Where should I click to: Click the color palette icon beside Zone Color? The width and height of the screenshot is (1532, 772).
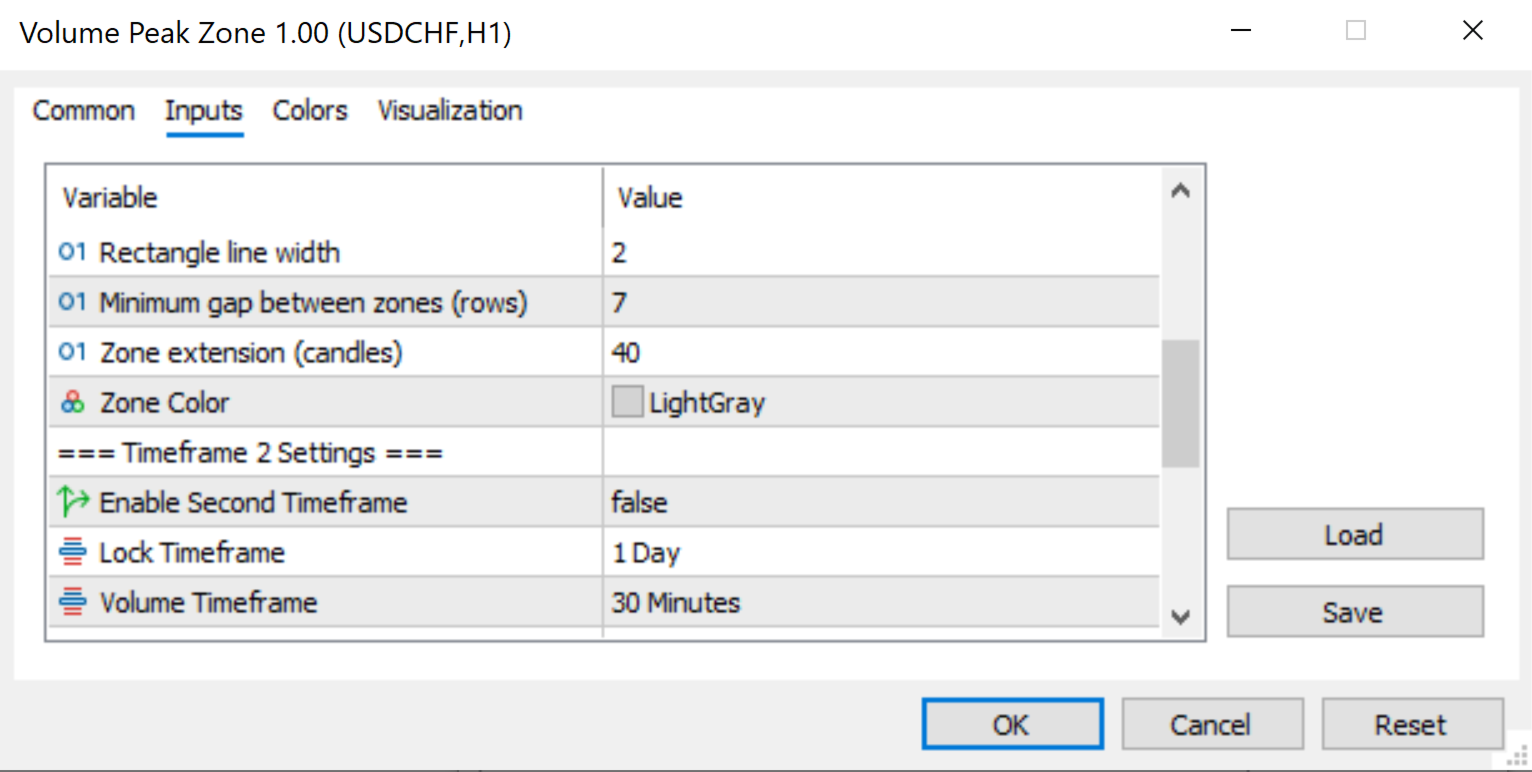(x=73, y=403)
